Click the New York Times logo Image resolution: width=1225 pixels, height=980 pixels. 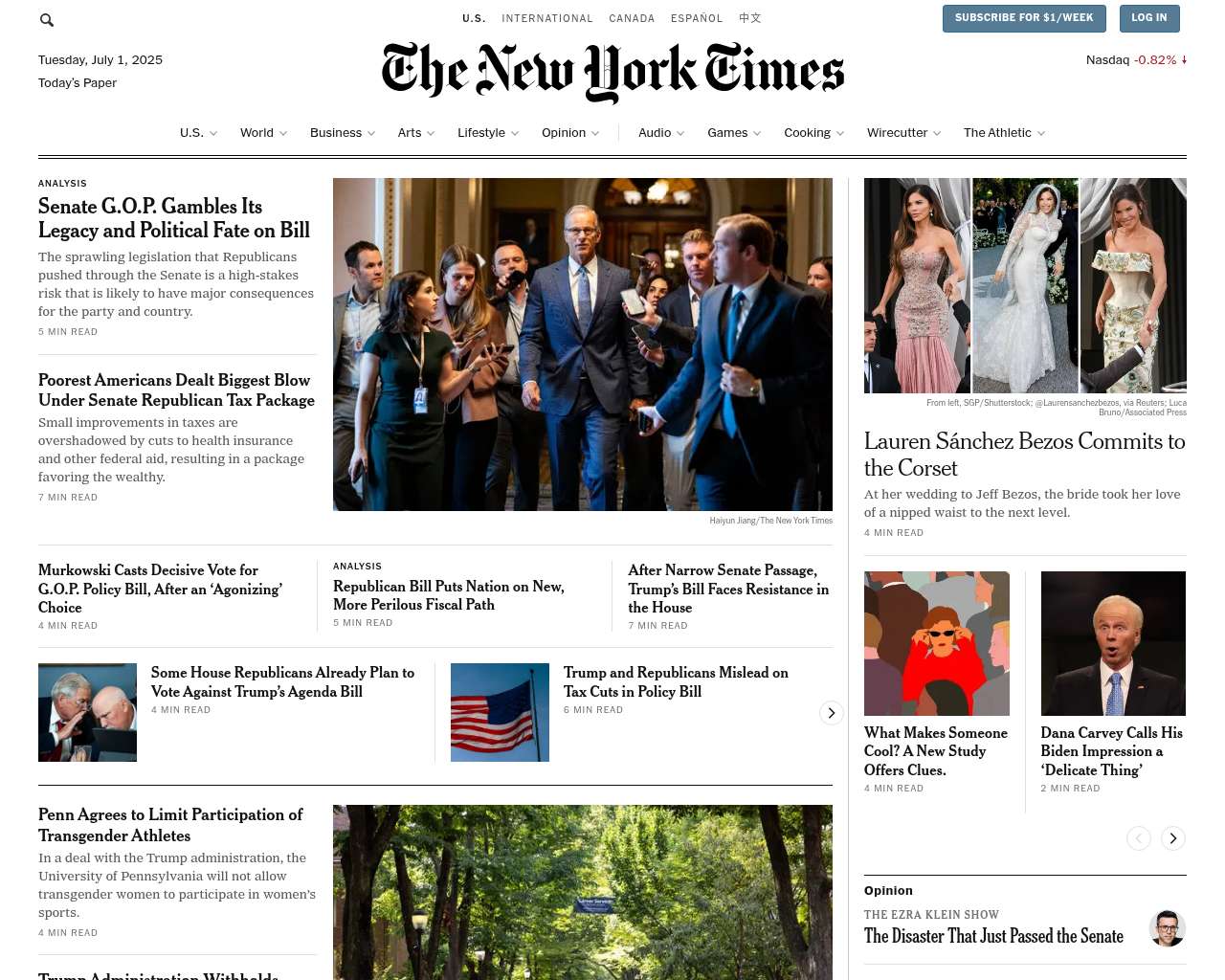(x=612, y=72)
